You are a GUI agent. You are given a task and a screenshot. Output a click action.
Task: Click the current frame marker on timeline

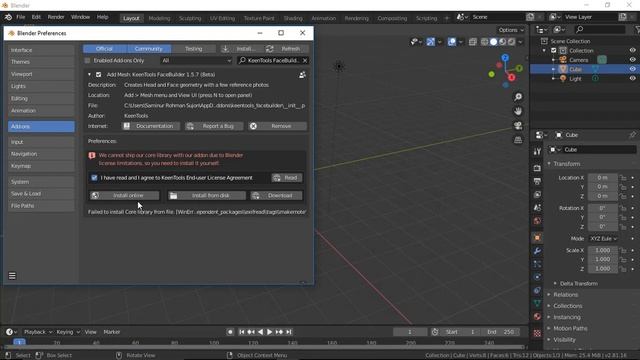(19, 342)
